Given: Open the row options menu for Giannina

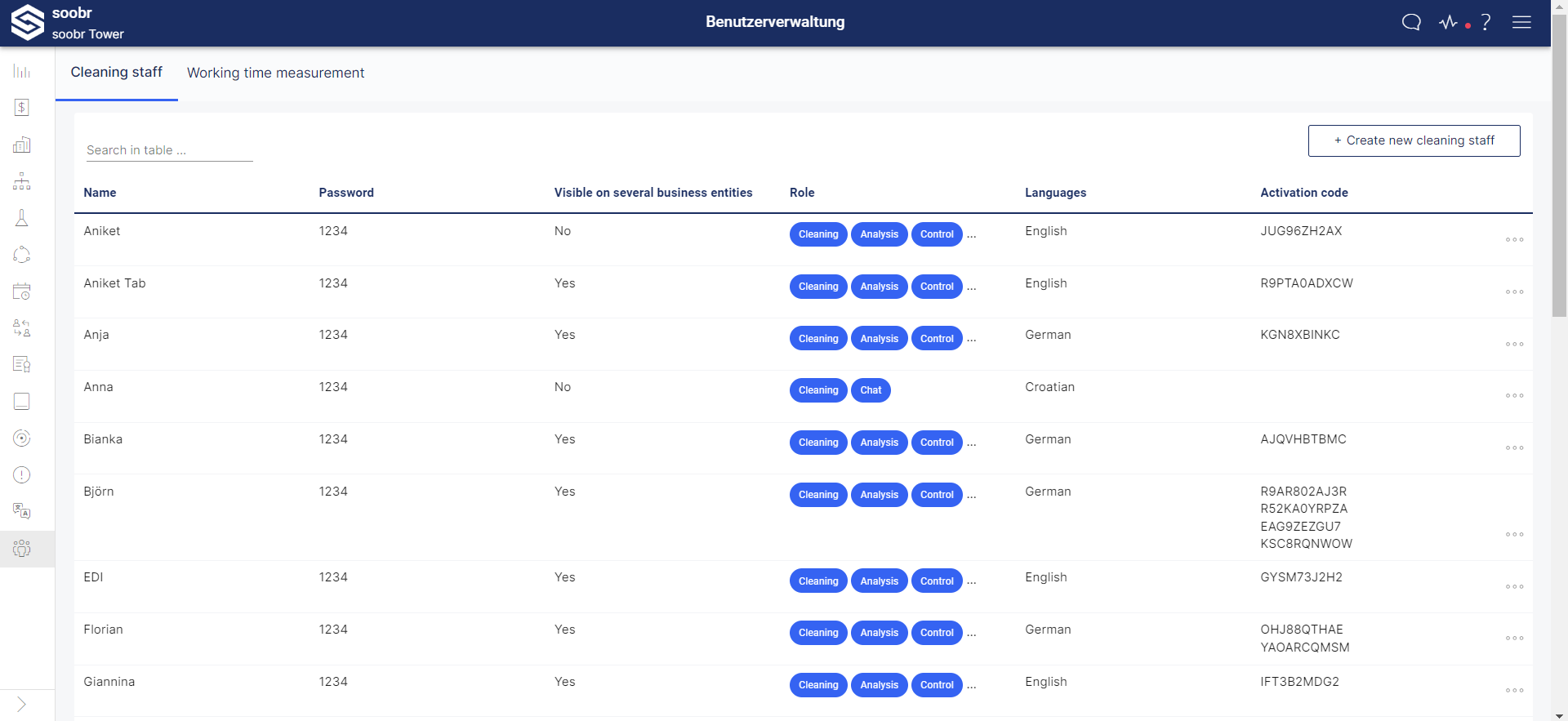Looking at the screenshot, I should pyautogui.click(x=1514, y=690).
